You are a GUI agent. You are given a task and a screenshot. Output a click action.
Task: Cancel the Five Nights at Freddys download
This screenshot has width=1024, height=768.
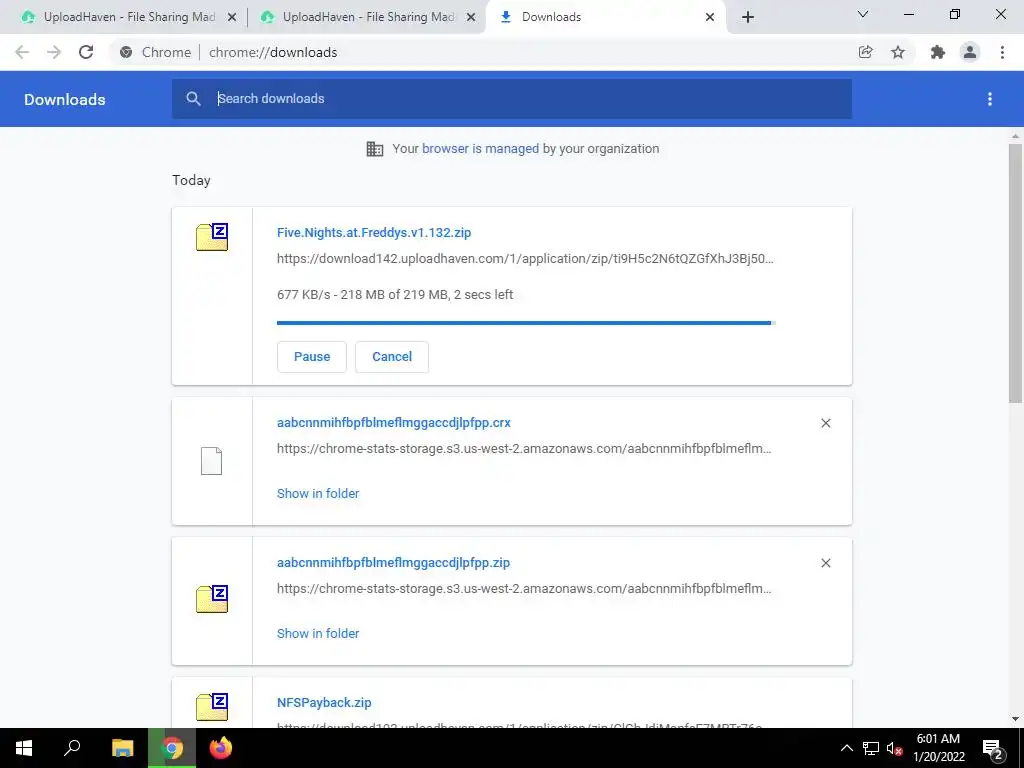tap(392, 357)
